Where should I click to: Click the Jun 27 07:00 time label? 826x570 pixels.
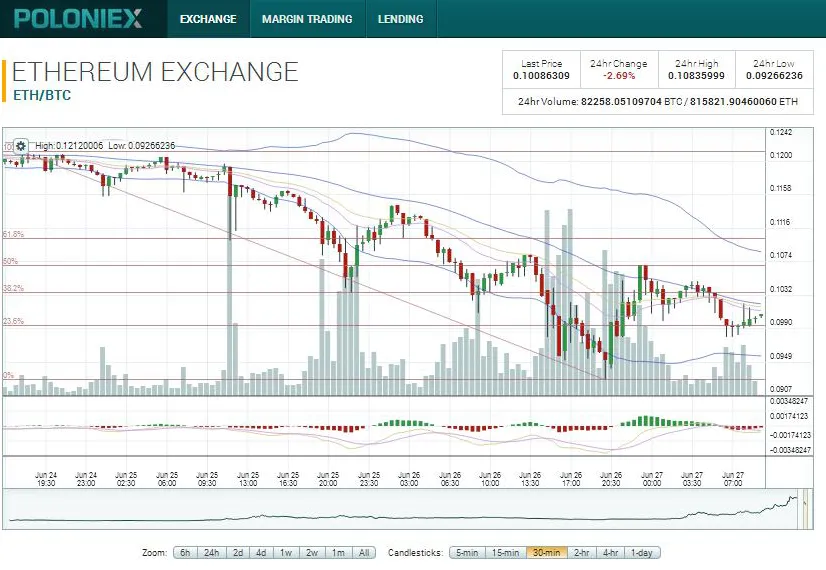point(733,479)
